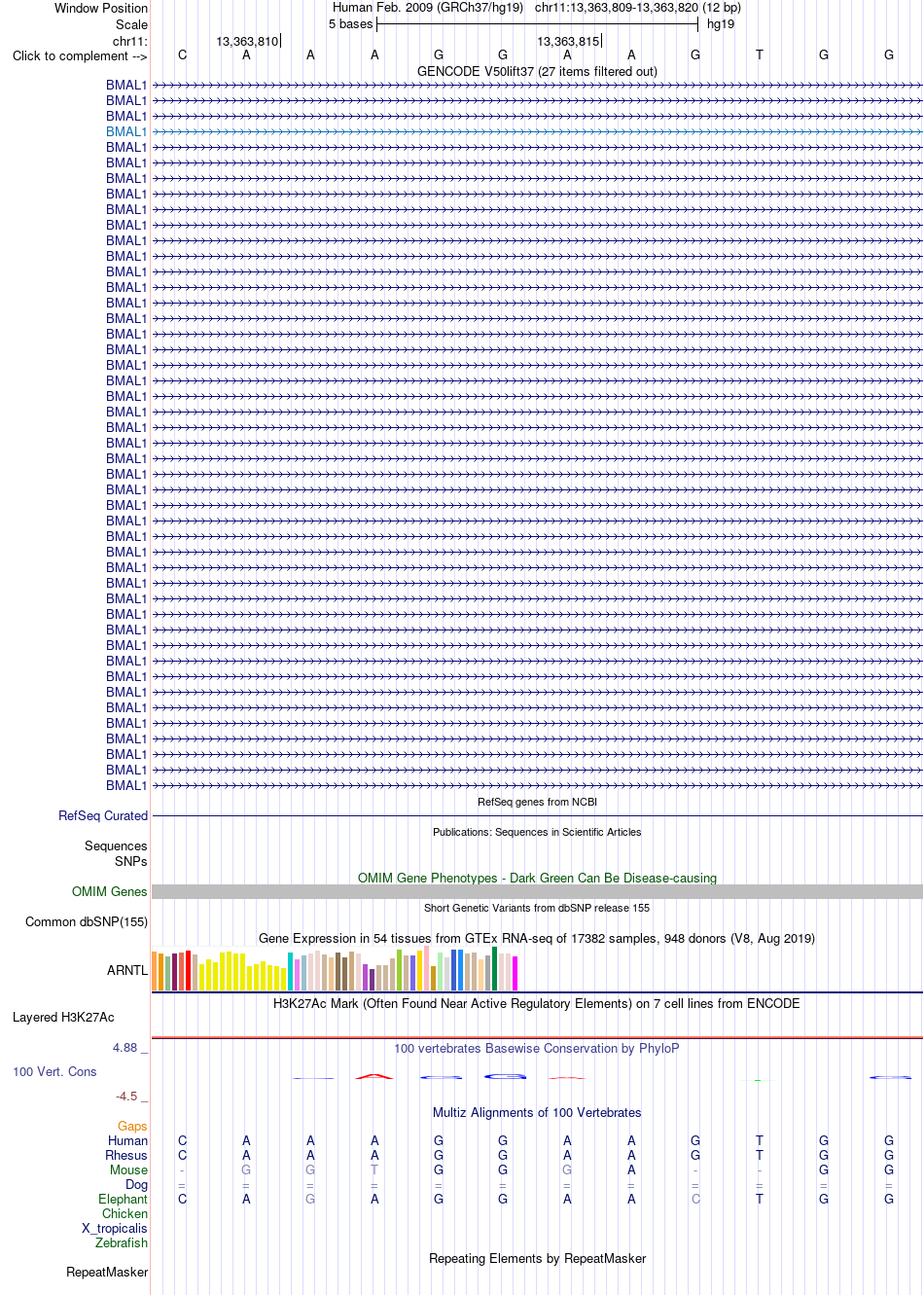This screenshot has height=1295, width=924.
Task: Click 'Multiz Alignments of 100 Vertebrates' title
Action: (x=537, y=1112)
